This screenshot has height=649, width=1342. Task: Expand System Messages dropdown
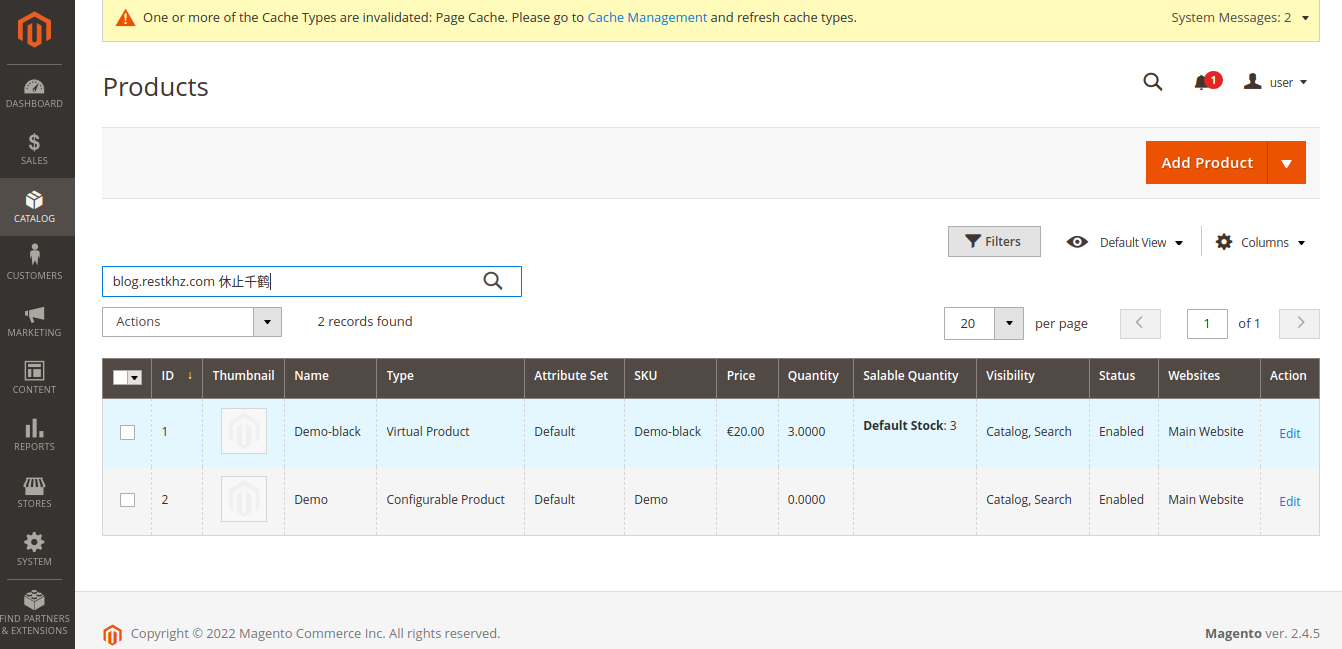coord(1240,18)
